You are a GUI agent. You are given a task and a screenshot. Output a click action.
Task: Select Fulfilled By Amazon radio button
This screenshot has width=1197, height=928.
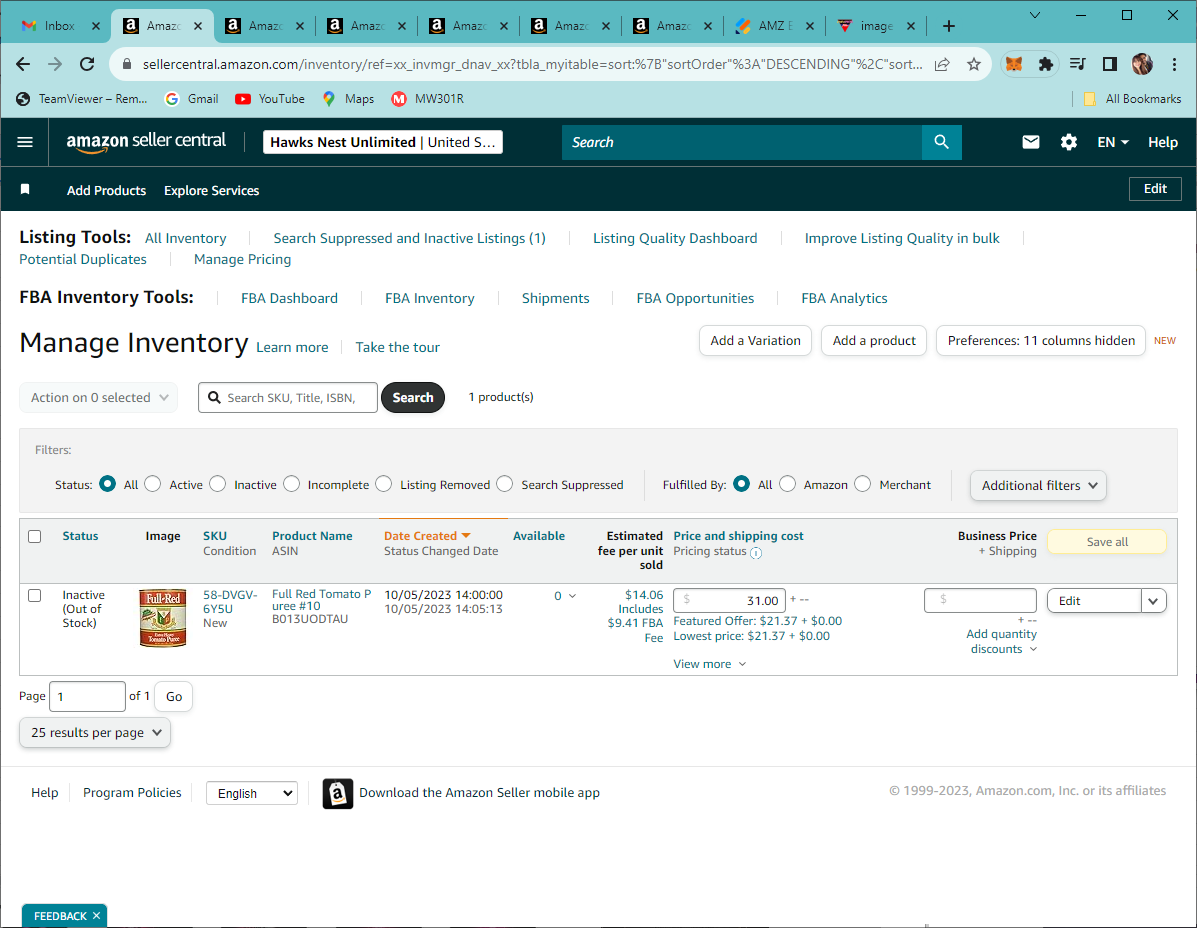click(788, 484)
